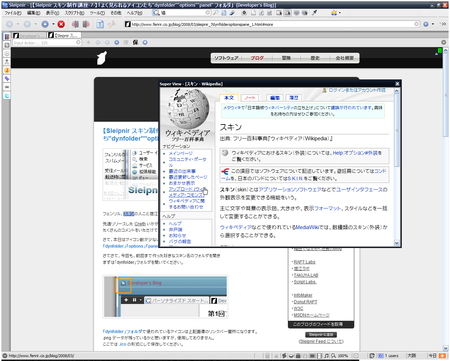Screen dimensions: 450x361
Task: Click the InfoMaker link in blog sidebar
Action: [303, 295]
